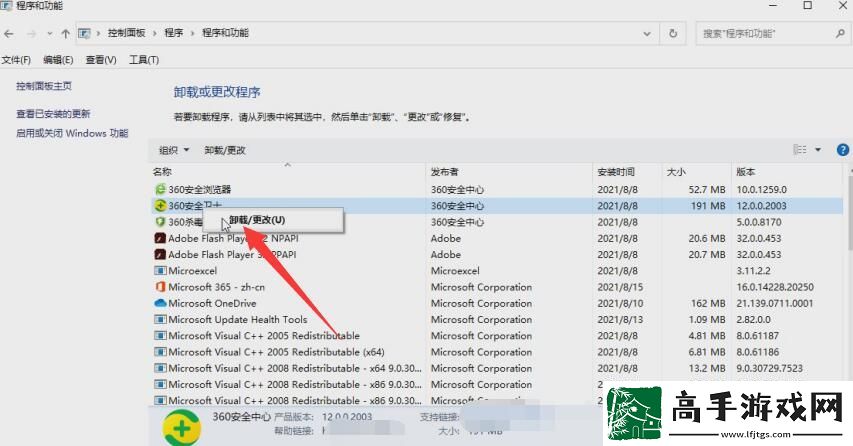
Task: Click the 360安全卫士 row icon
Action: (x=160, y=206)
